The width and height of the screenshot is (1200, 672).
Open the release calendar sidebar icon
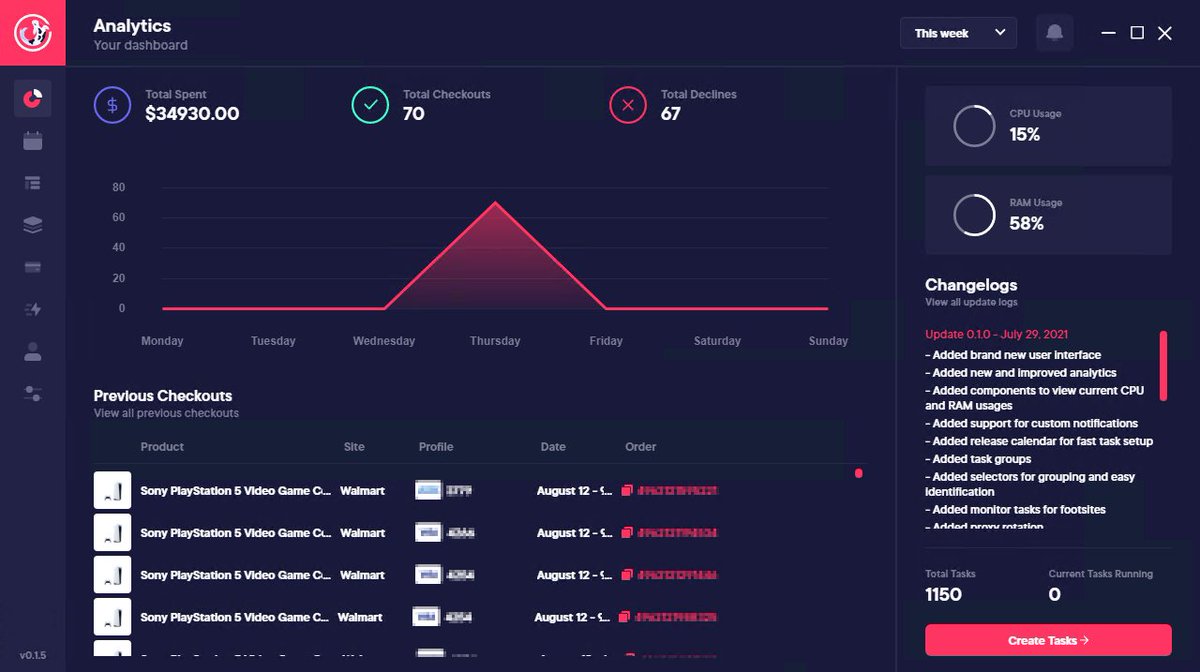click(33, 141)
